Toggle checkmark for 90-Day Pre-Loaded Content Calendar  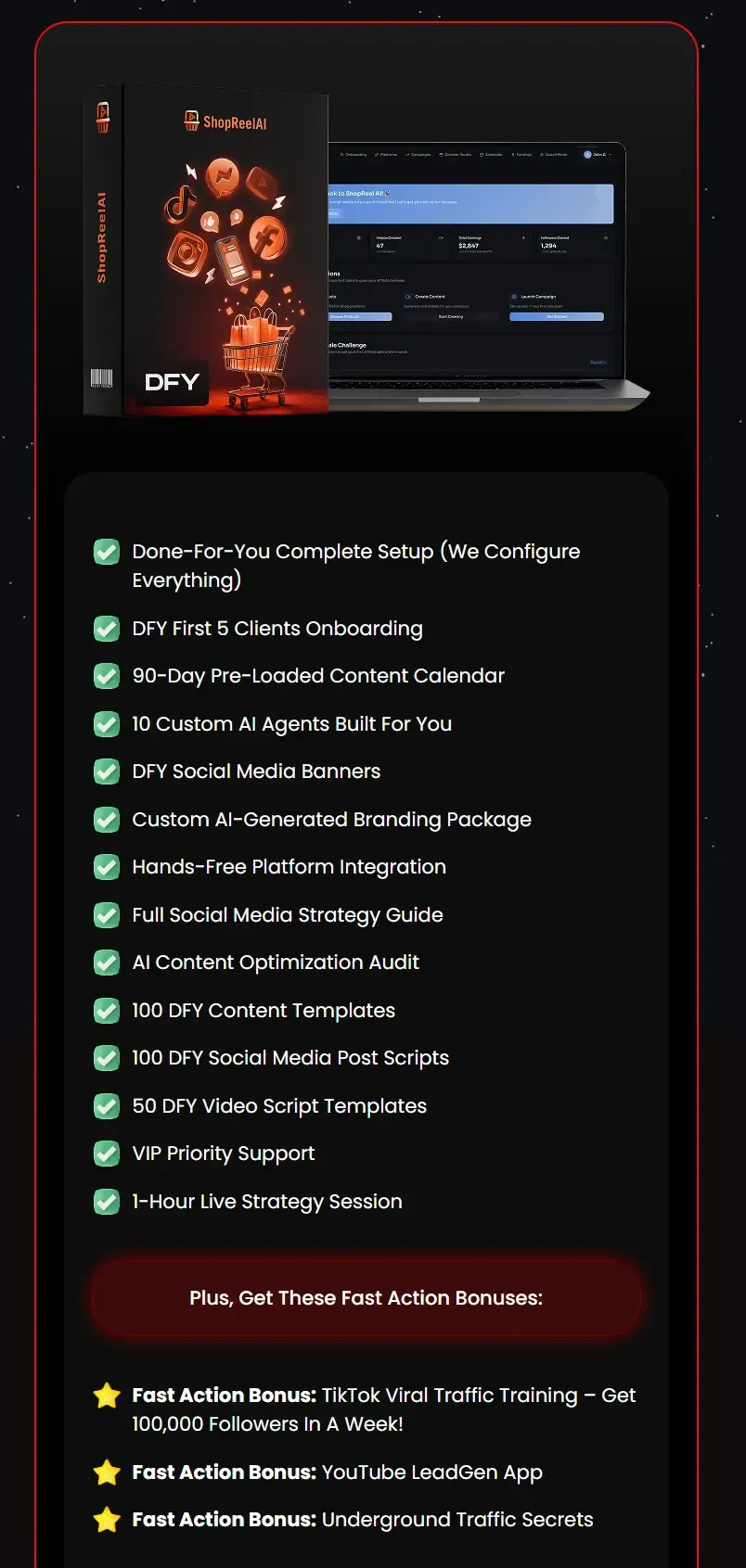[x=107, y=676]
